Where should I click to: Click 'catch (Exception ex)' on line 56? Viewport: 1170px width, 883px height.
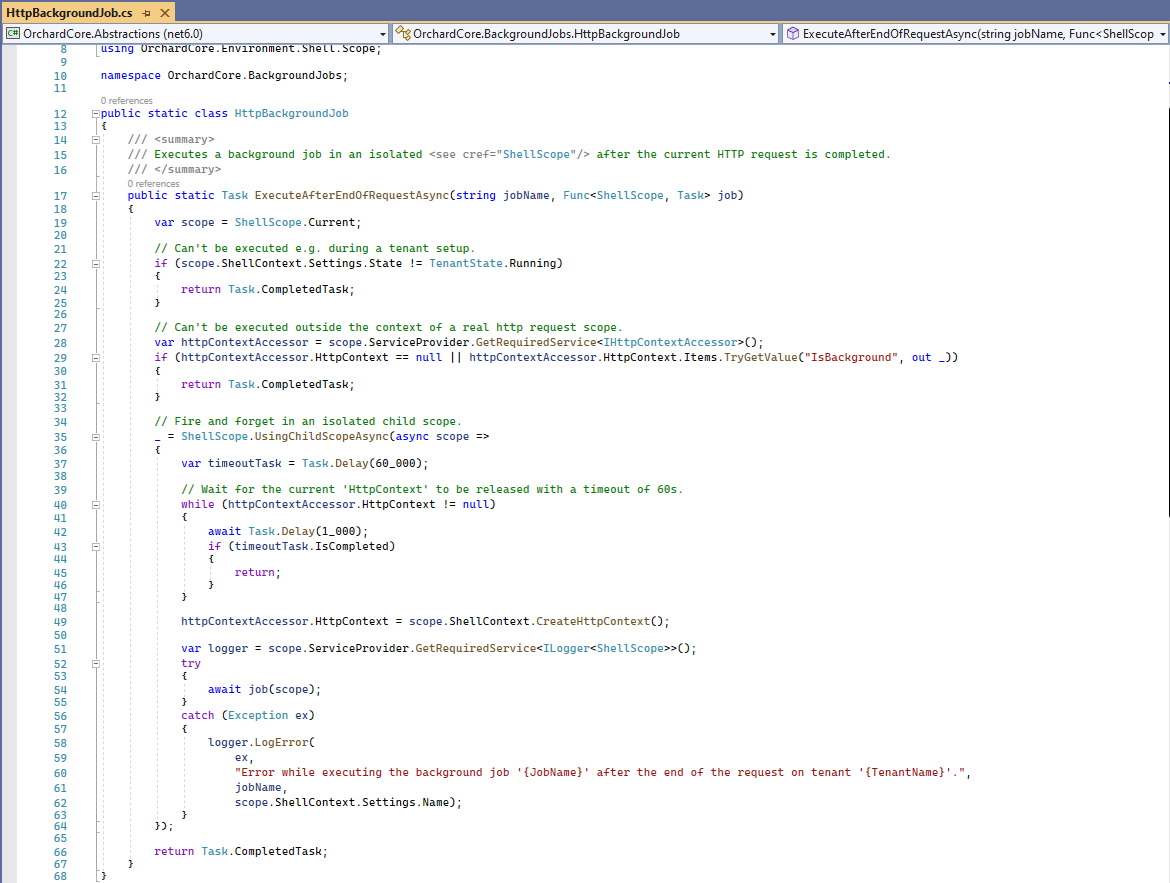(248, 716)
